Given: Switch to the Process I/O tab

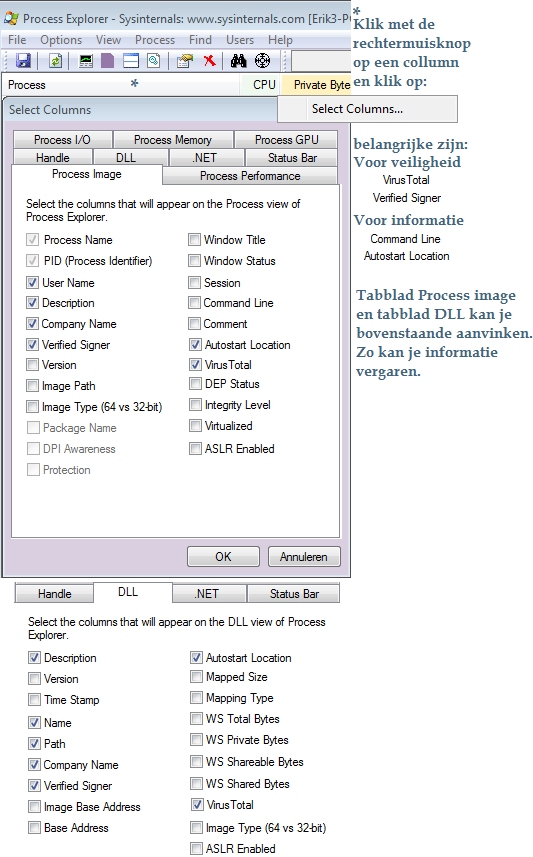Looking at the screenshot, I should click(62, 139).
